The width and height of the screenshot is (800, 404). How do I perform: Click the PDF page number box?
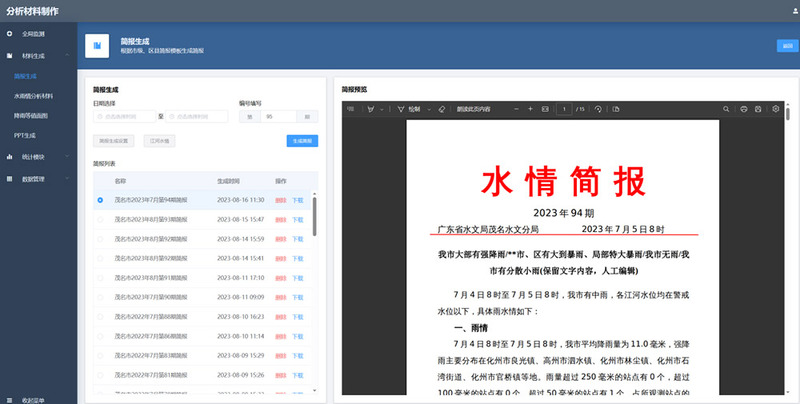click(564, 109)
